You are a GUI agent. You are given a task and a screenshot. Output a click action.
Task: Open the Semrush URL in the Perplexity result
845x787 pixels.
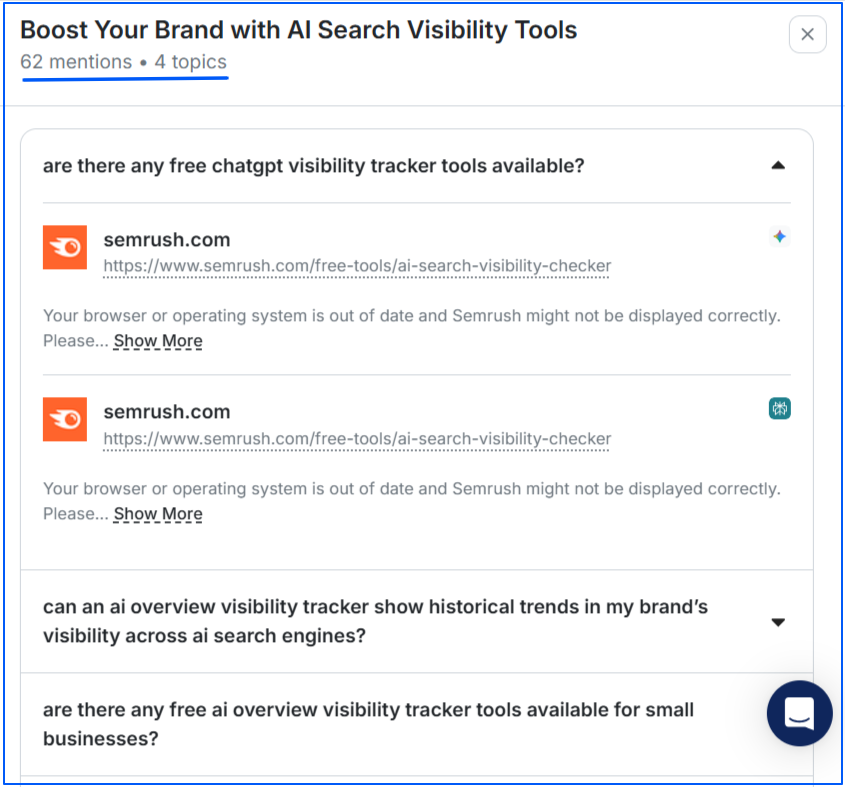[357, 438]
